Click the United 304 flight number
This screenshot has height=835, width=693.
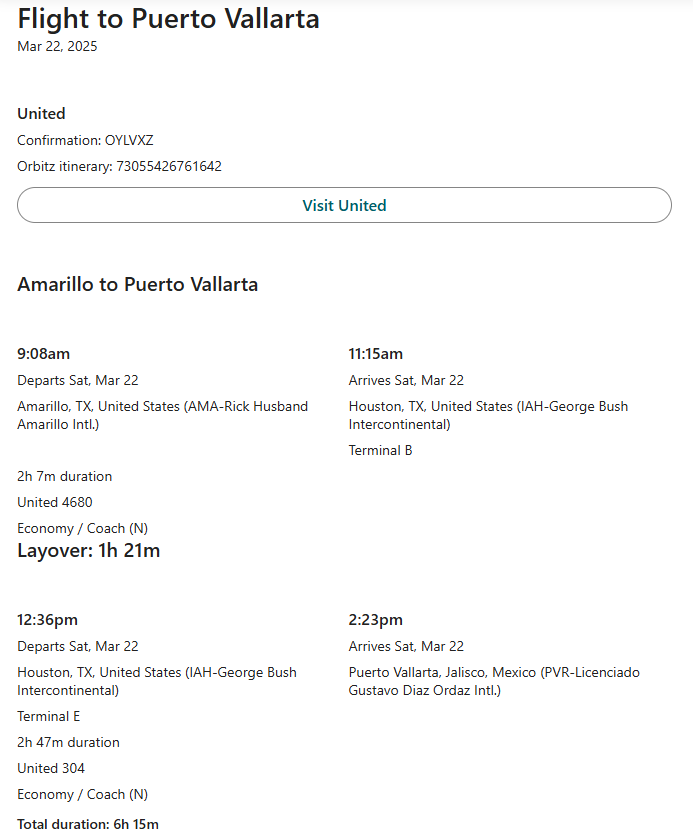(51, 768)
